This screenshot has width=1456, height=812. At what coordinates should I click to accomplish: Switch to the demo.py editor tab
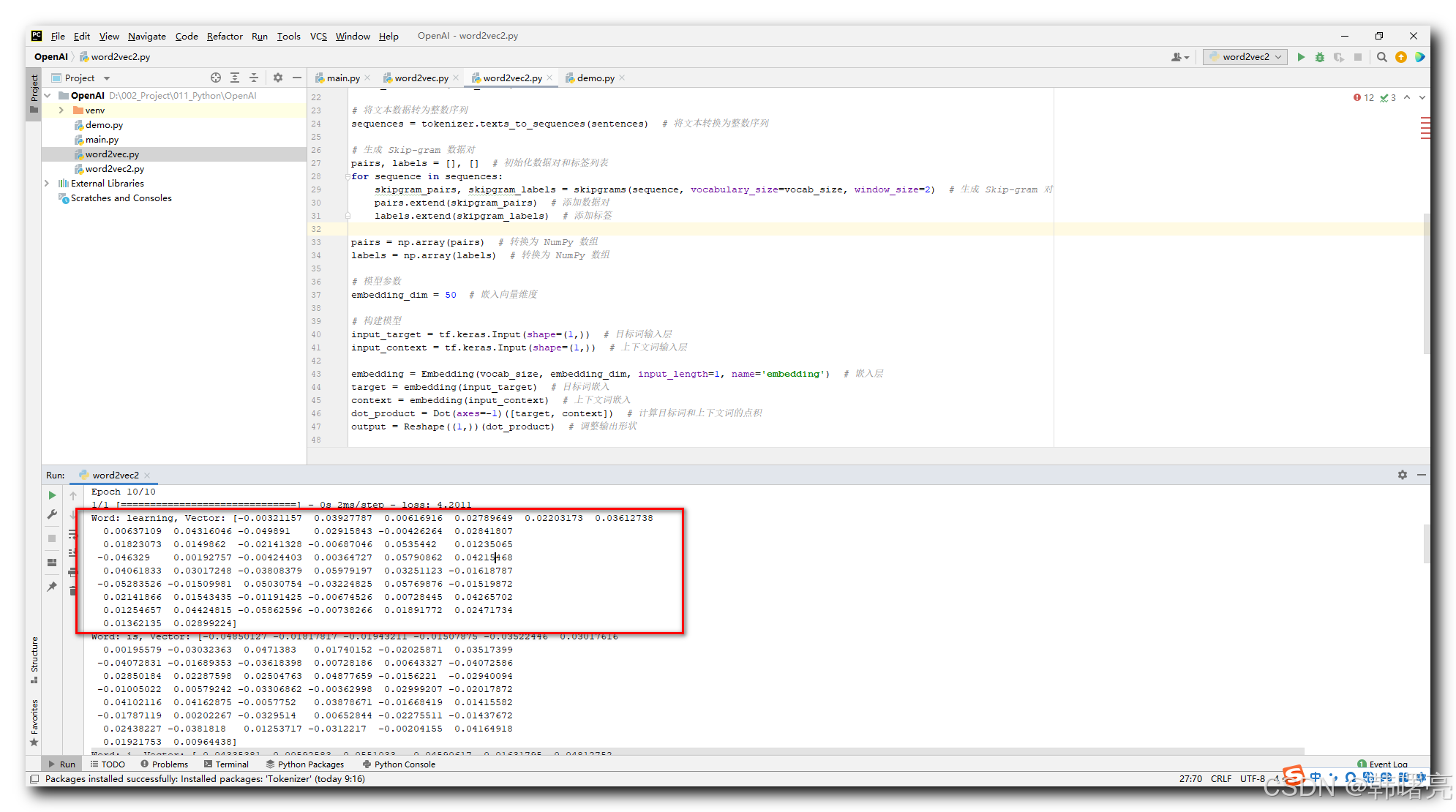pyautogui.click(x=595, y=78)
